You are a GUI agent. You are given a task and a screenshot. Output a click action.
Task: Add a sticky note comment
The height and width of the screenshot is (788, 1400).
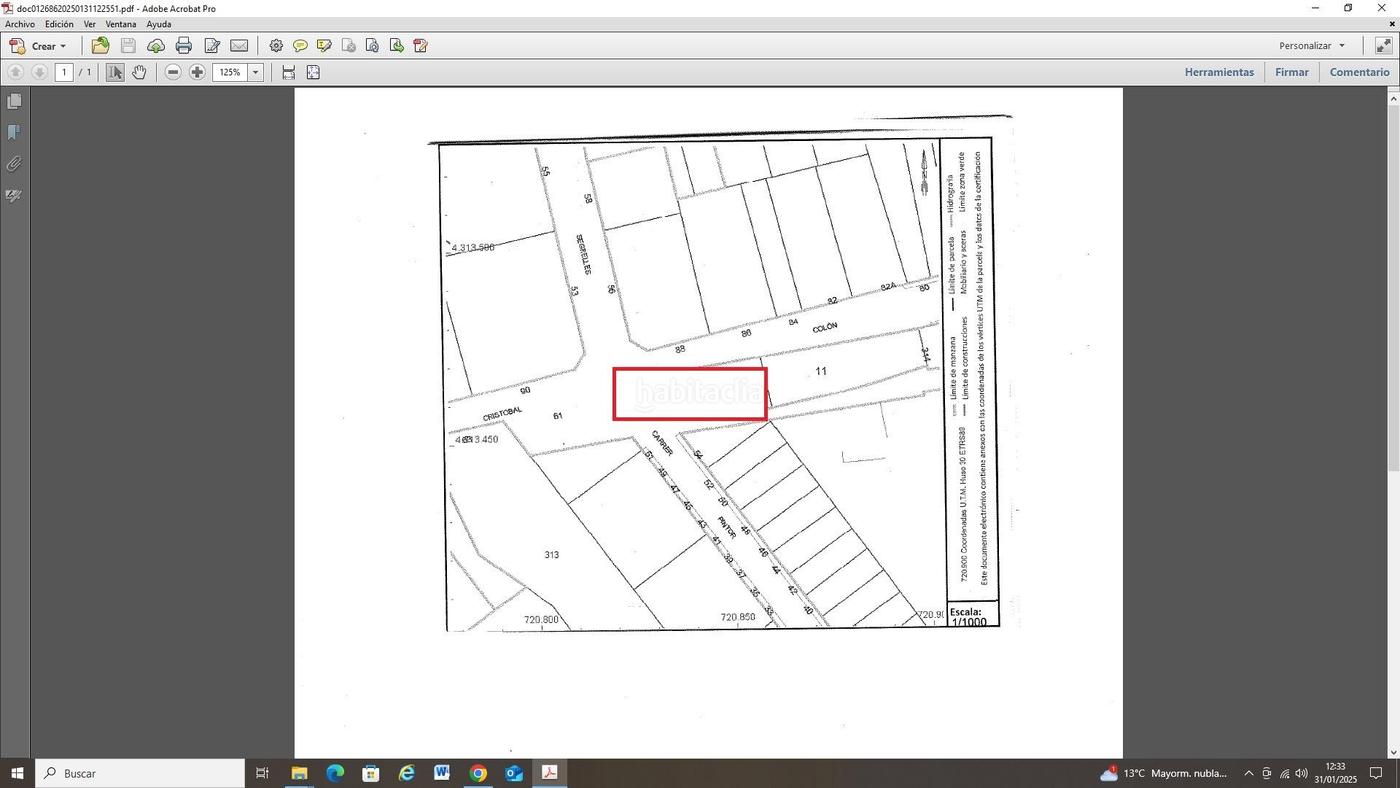(300, 46)
